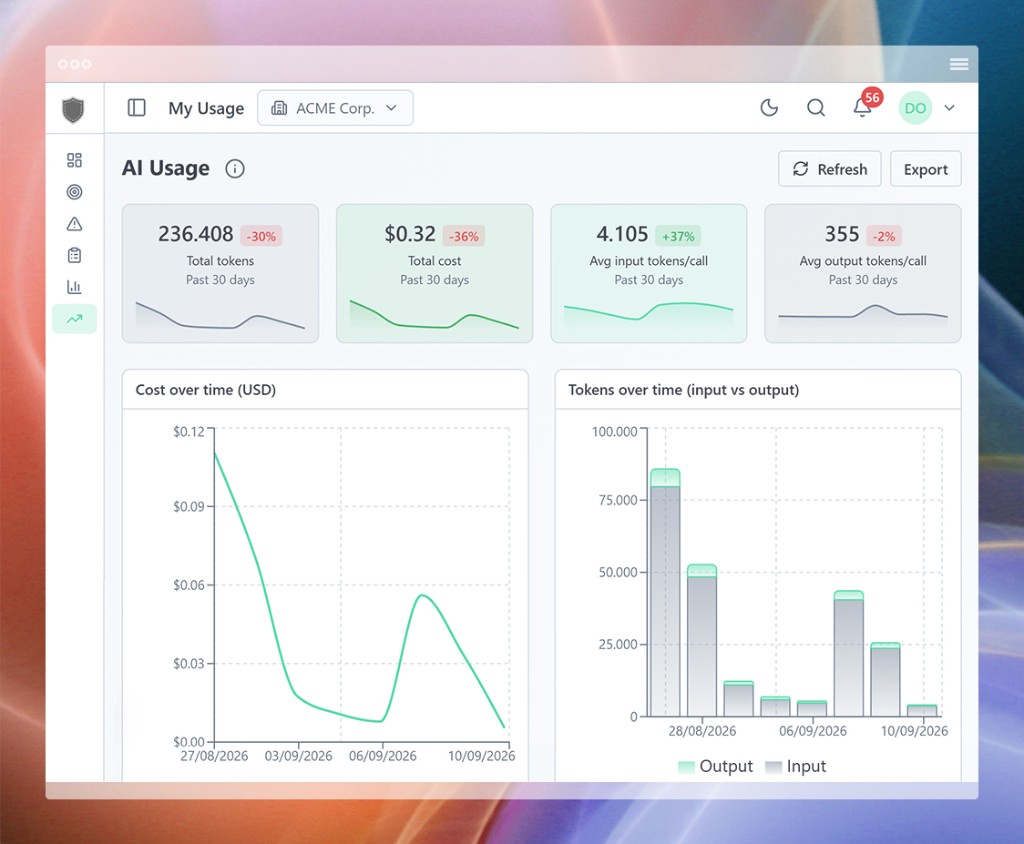Click the 236.408 total tokens value

pos(195,234)
